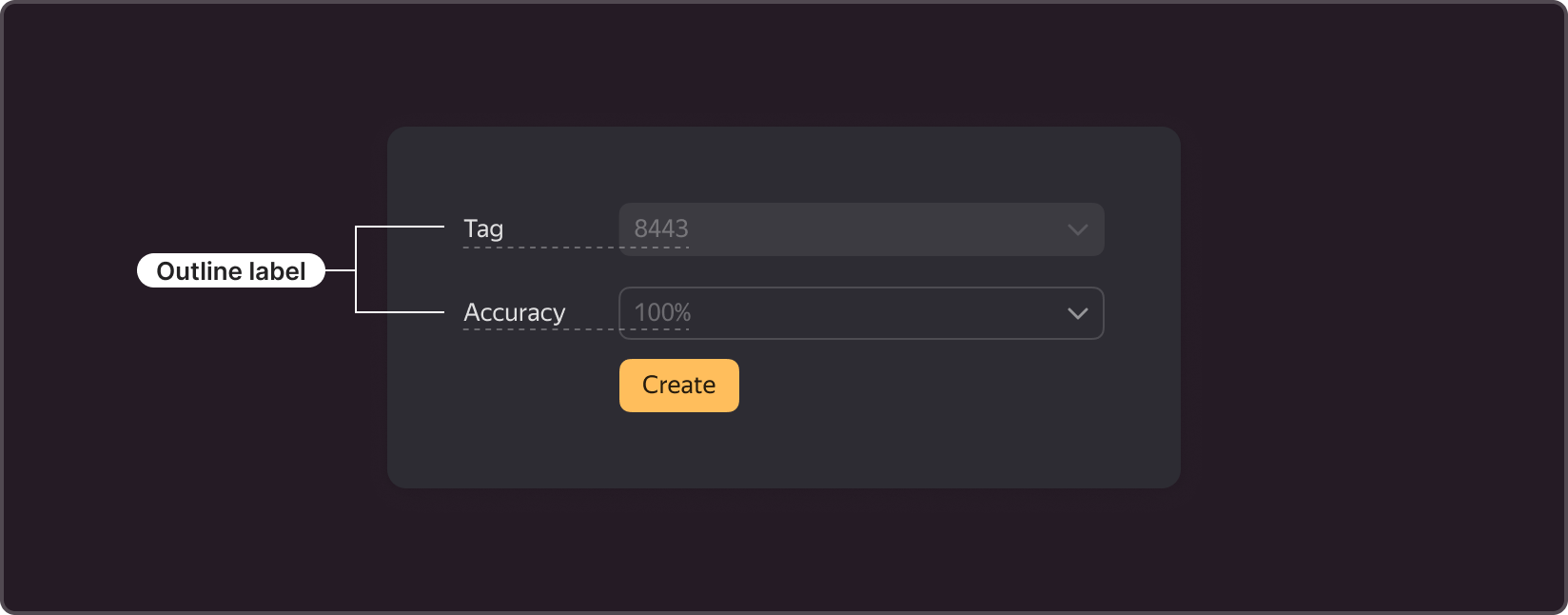Click the Accuracy field label

click(x=515, y=312)
